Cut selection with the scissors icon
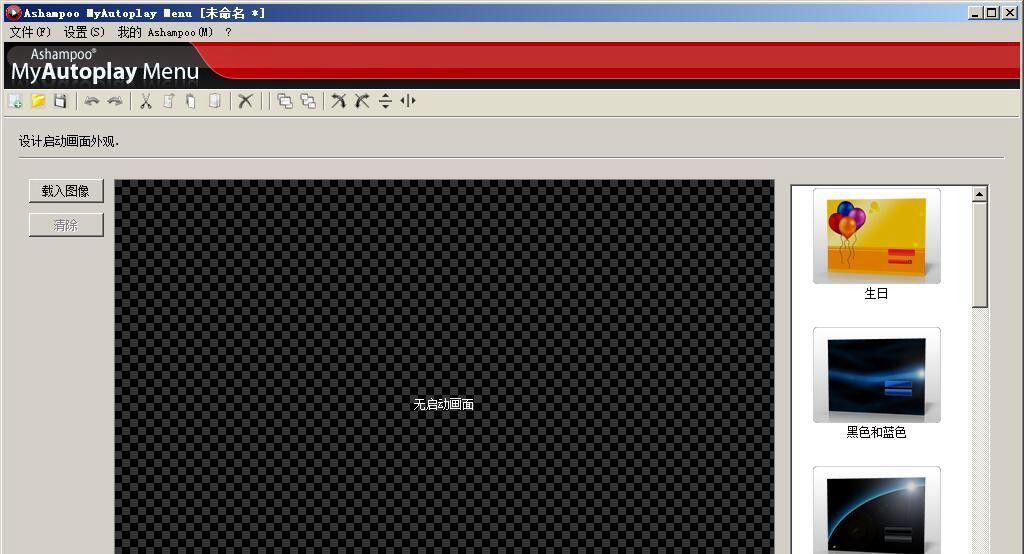Image resolution: width=1024 pixels, height=554 pixels. tap(146, 101)
